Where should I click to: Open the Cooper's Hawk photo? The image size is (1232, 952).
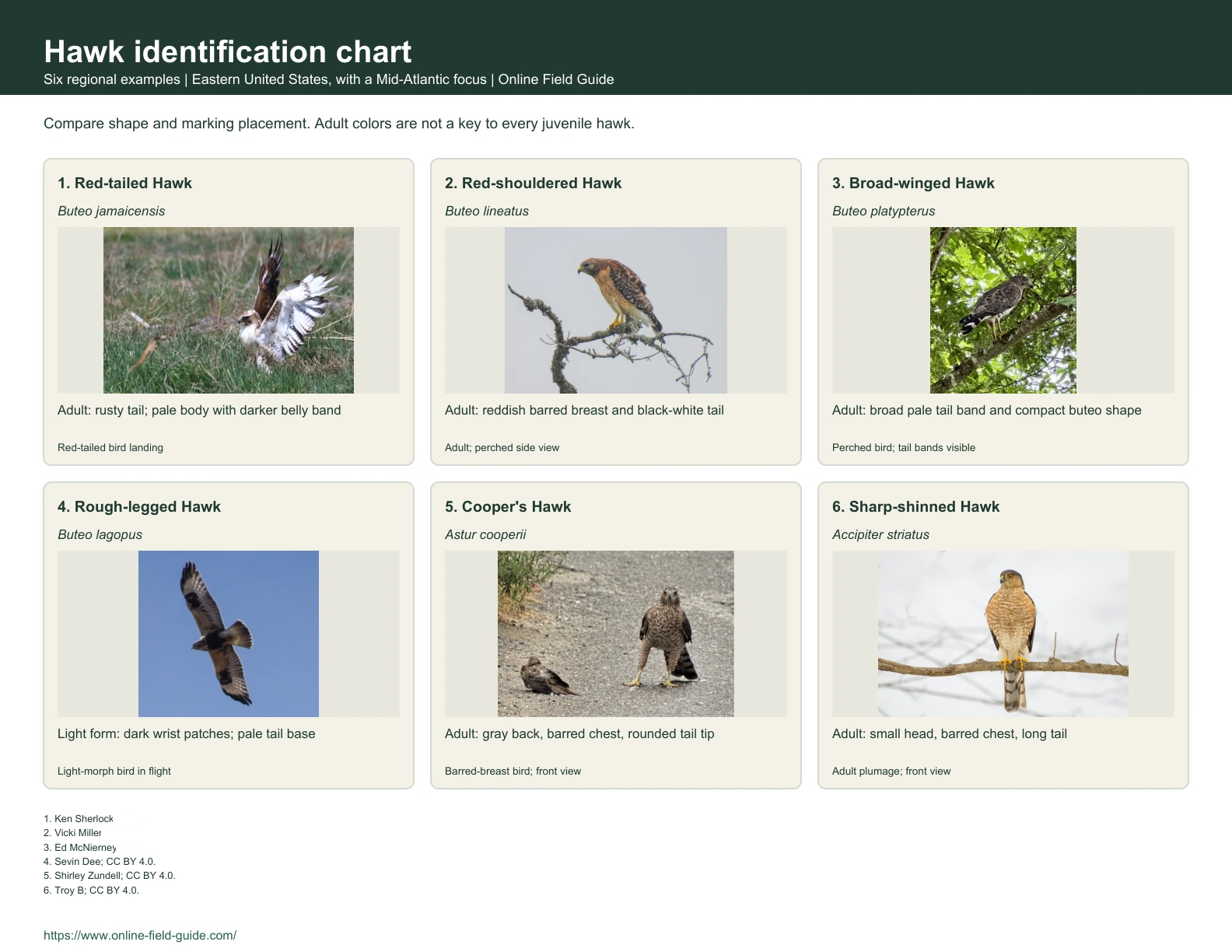[616, 634]
